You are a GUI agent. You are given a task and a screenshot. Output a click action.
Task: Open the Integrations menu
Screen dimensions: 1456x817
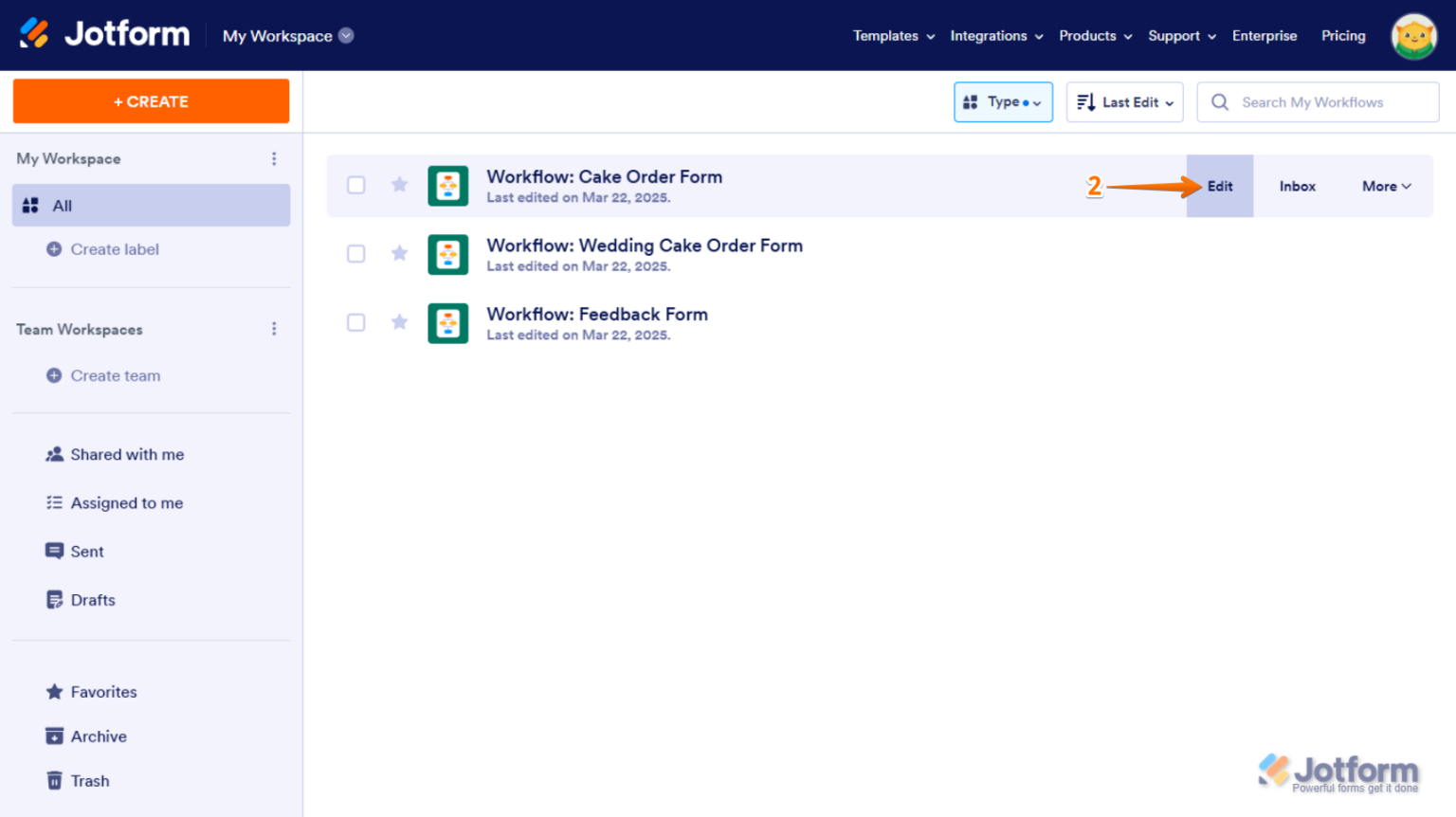click(x=989, y=35)
